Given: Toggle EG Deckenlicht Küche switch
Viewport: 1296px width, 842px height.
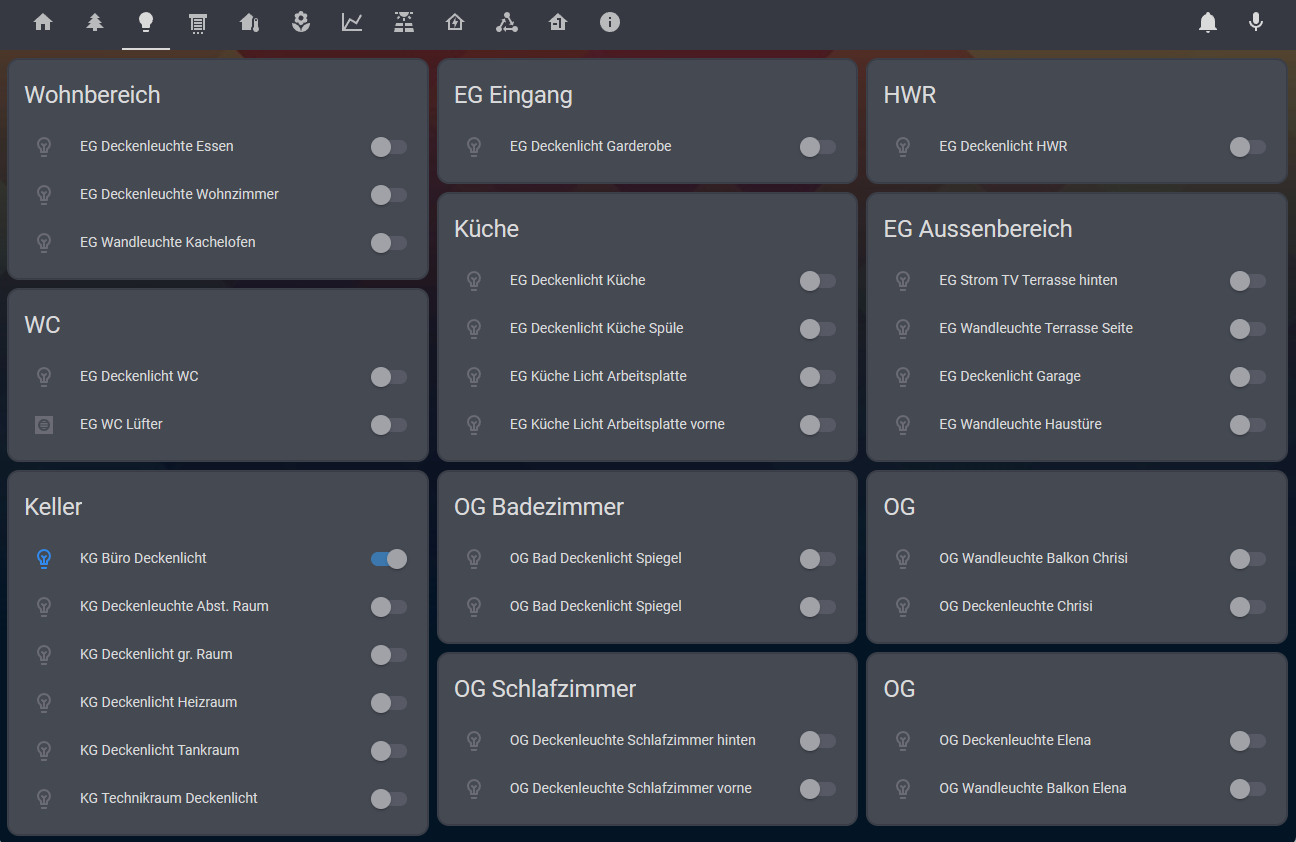Looking at the screenshot, I should tap(818, 281).
